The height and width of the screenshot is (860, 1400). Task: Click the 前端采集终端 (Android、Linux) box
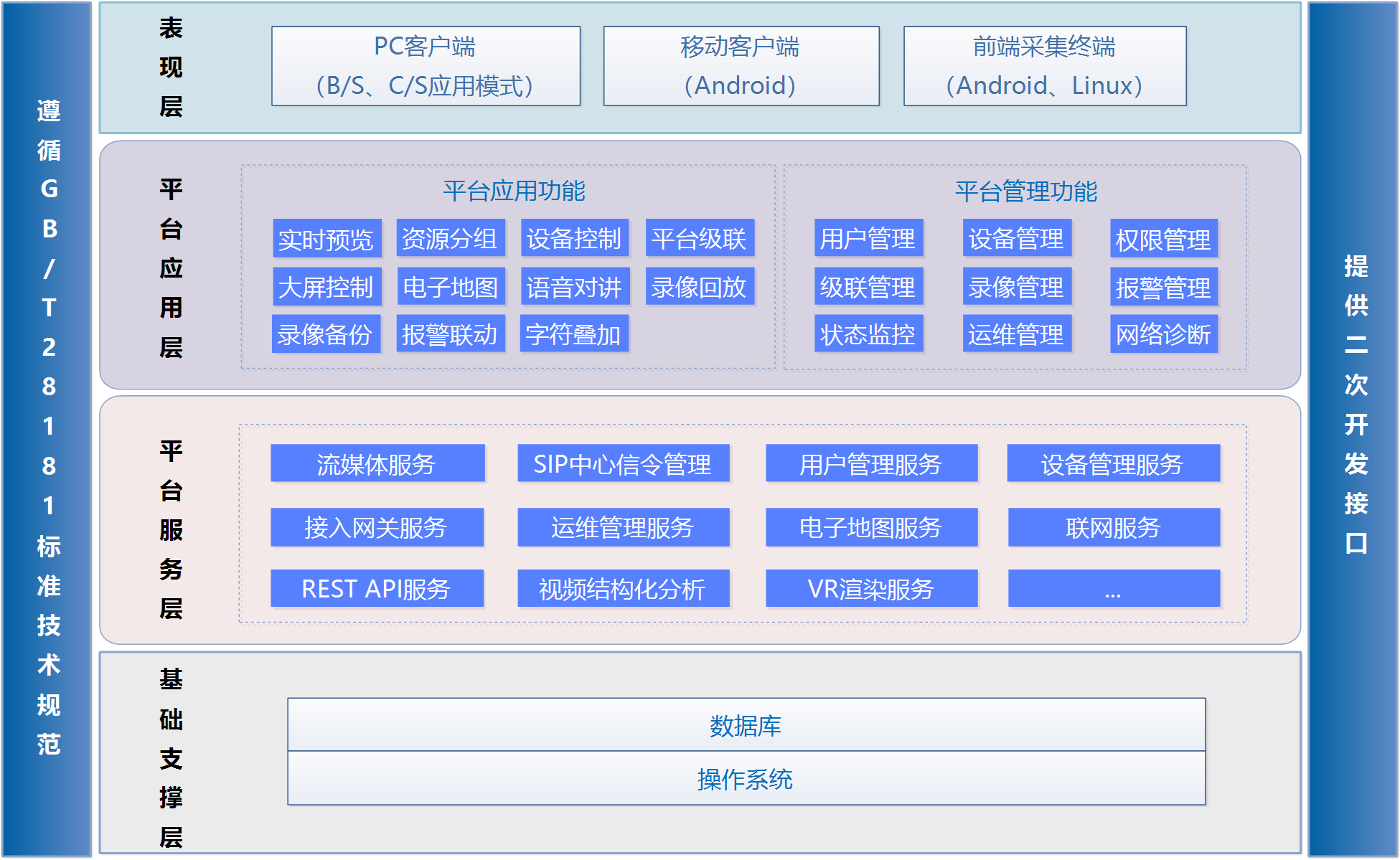coord(1045,66)
